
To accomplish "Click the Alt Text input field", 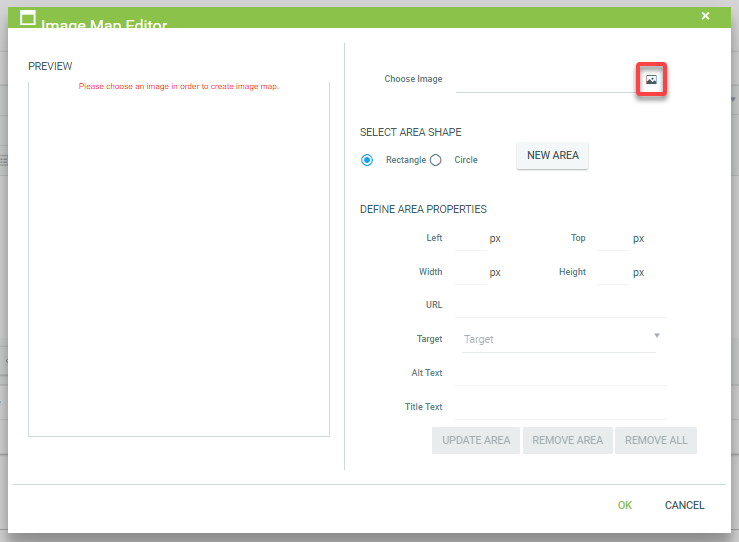I will point(560,373).
